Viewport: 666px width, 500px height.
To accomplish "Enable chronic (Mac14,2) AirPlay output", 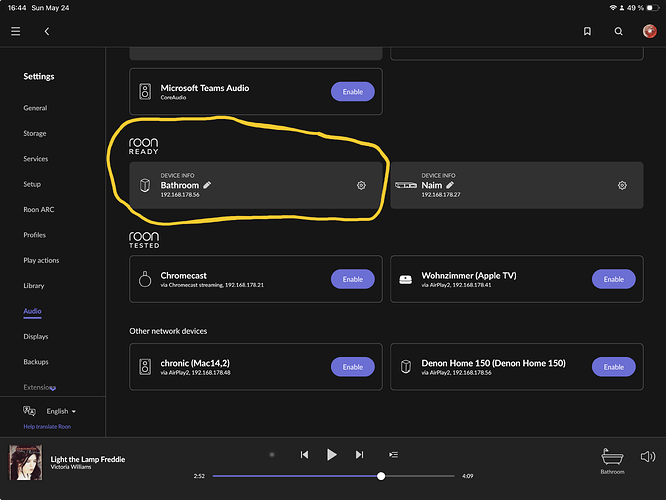I will (353, 367).
